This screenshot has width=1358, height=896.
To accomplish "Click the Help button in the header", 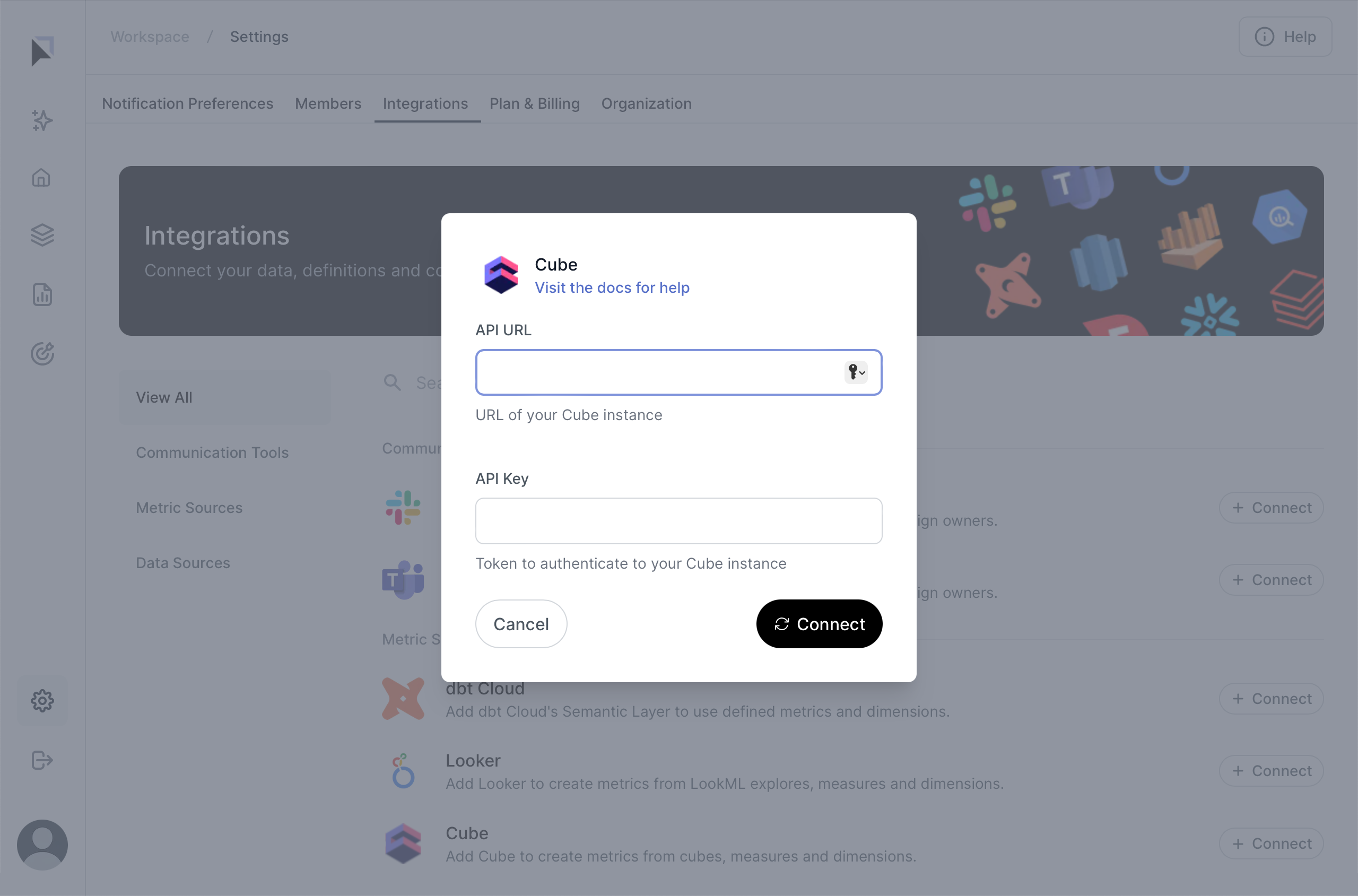I will coord(1285,37).
